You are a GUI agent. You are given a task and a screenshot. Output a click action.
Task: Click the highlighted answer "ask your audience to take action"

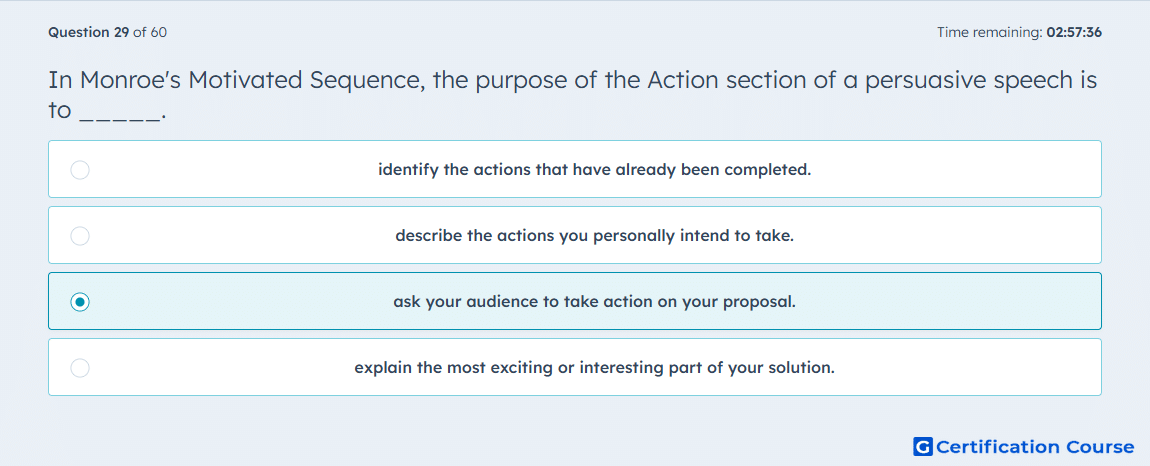pyautogui.click(x=594, y=302)
